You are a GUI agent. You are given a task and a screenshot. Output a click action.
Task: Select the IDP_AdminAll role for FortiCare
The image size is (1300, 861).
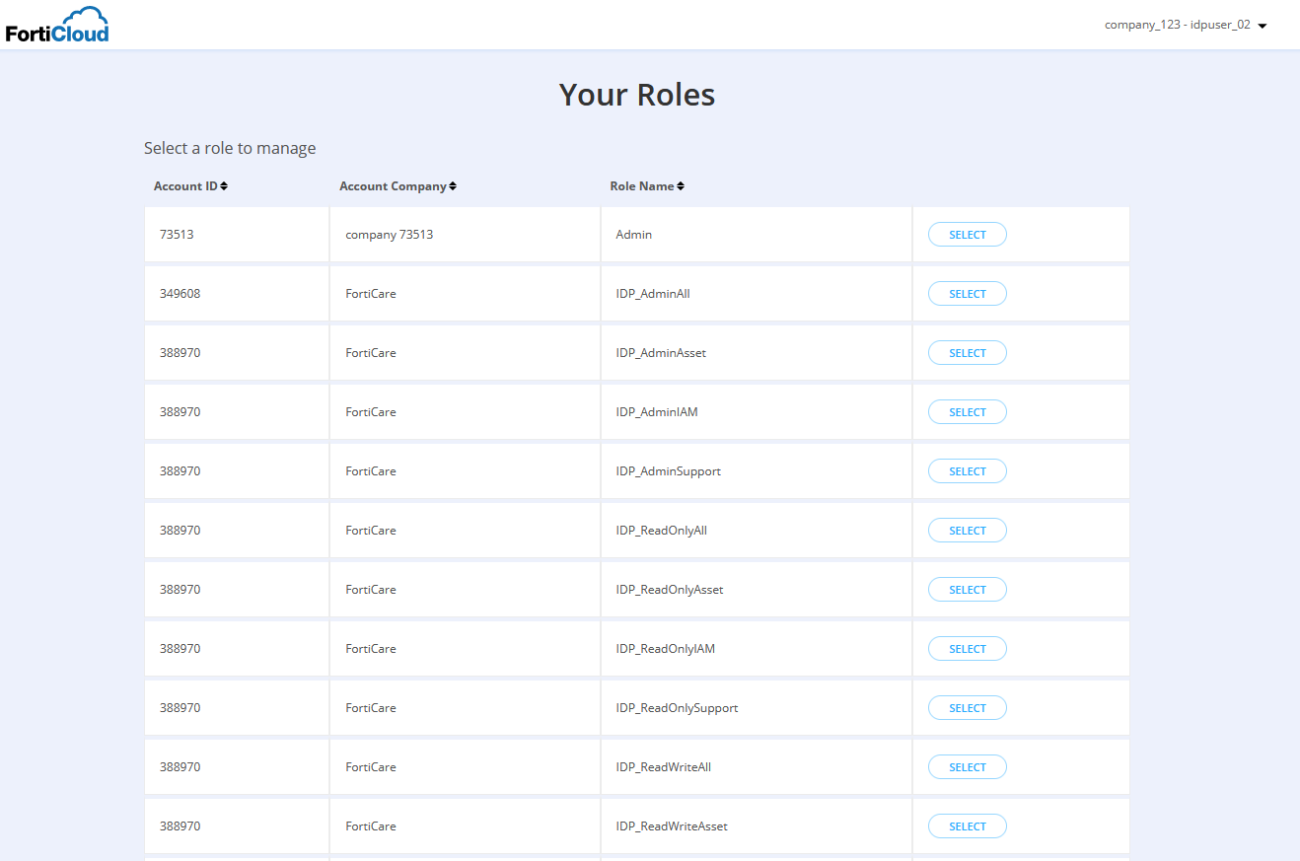(967, 293)
